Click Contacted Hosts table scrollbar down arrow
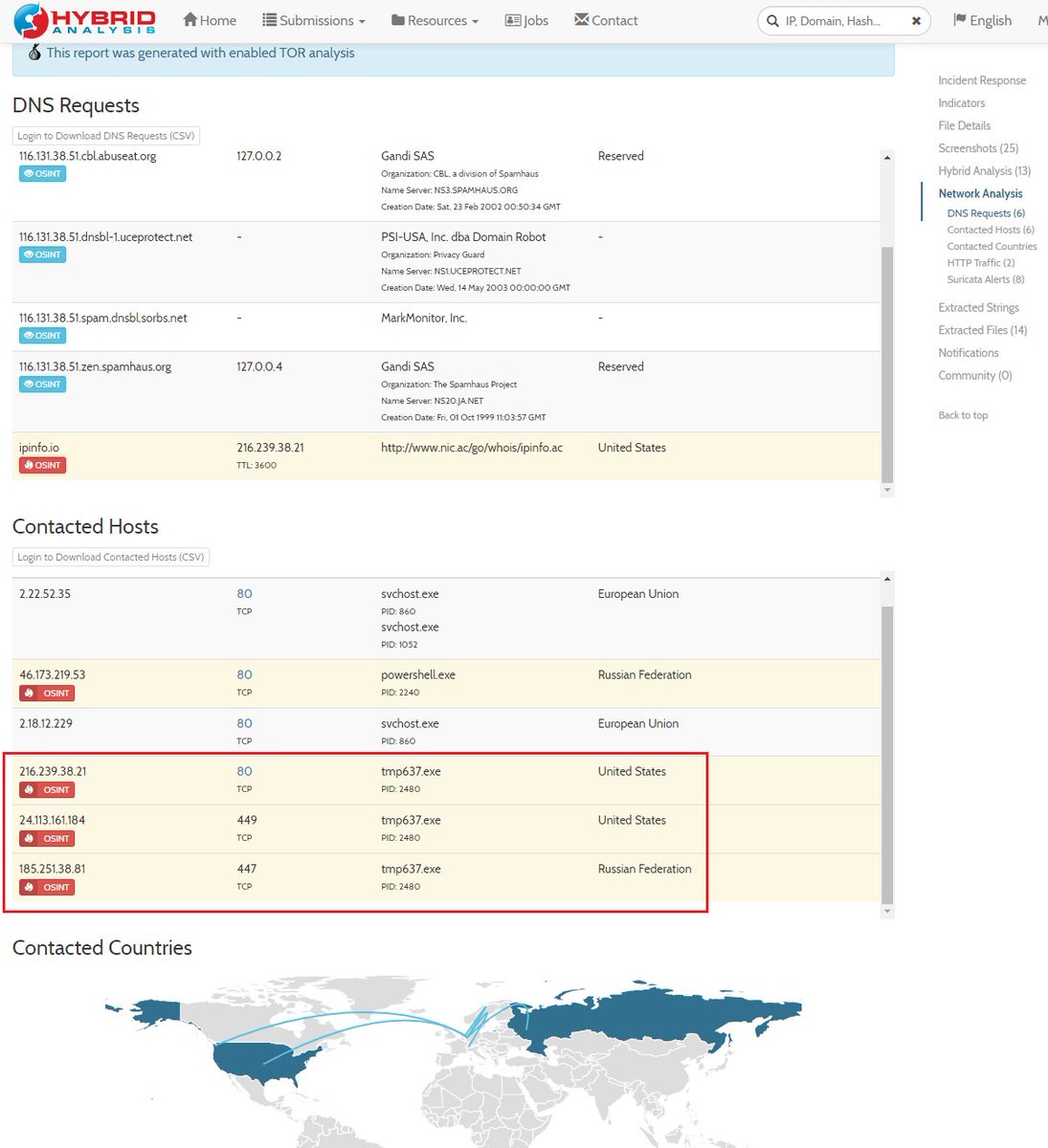This screenshot has width=1048, height=1148. [x=887, y=912]
